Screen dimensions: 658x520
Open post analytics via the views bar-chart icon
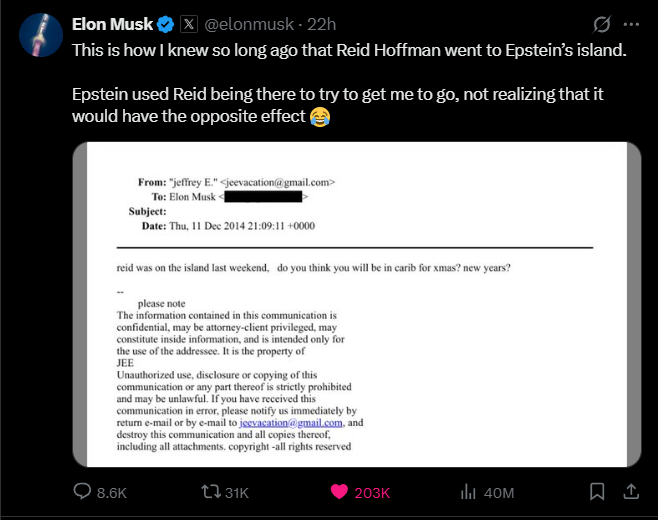[467, 492]
